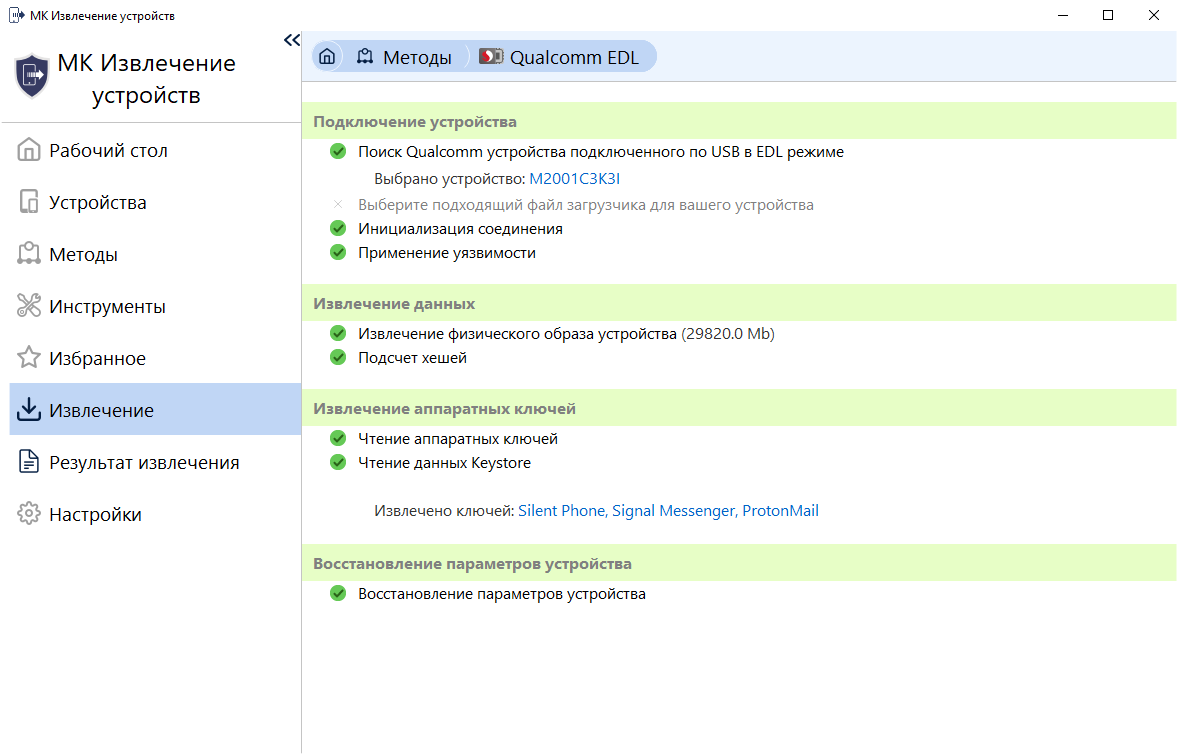Click the Извлечение данных section header
The width and height of the screenshot is (1178, 755).
point(739,303)
